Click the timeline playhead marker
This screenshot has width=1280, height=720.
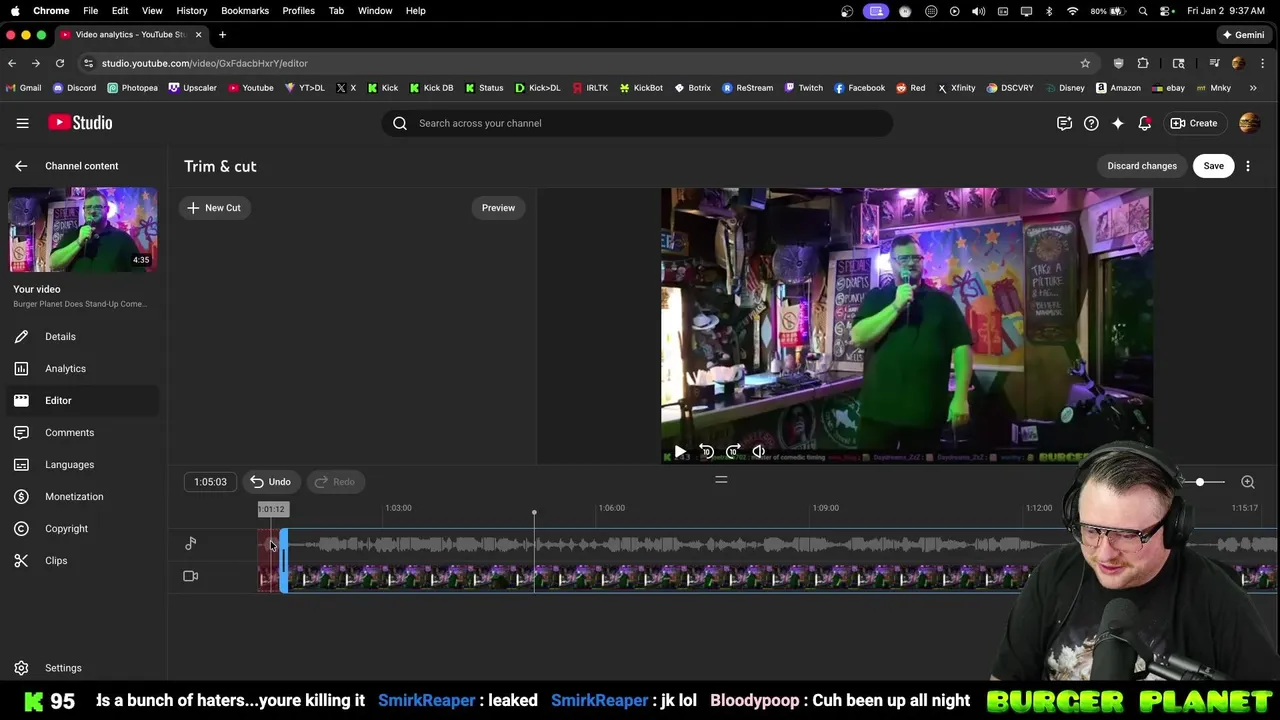tap(534, 513)
